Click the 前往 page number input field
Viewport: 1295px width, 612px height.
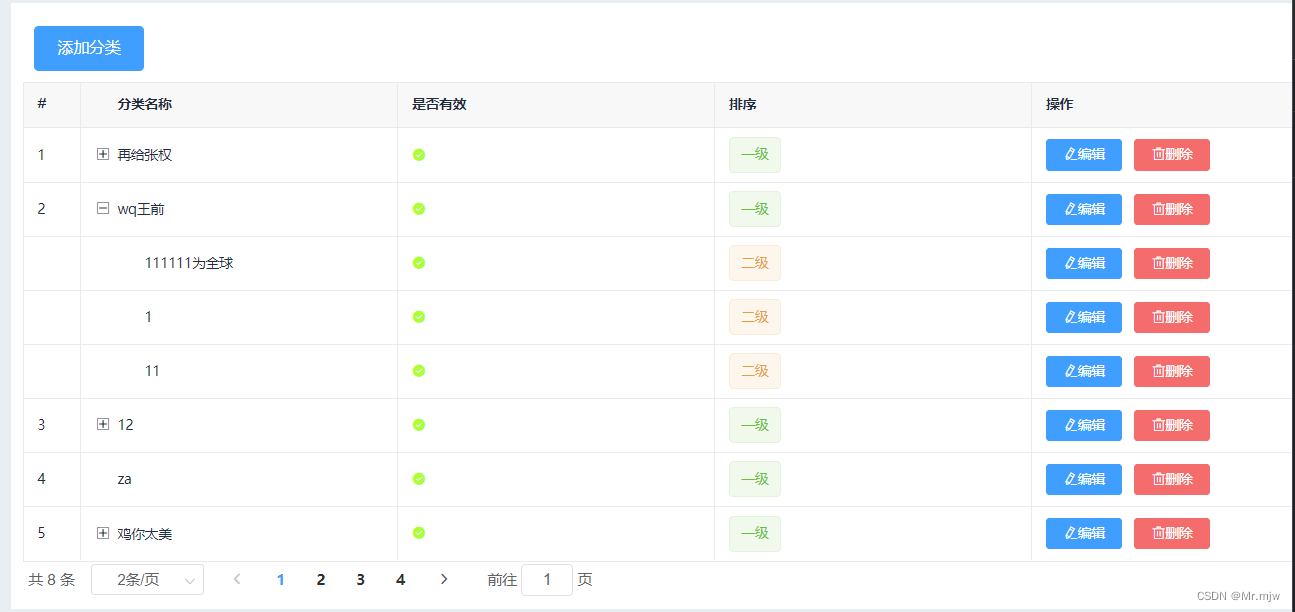(547, 579)
